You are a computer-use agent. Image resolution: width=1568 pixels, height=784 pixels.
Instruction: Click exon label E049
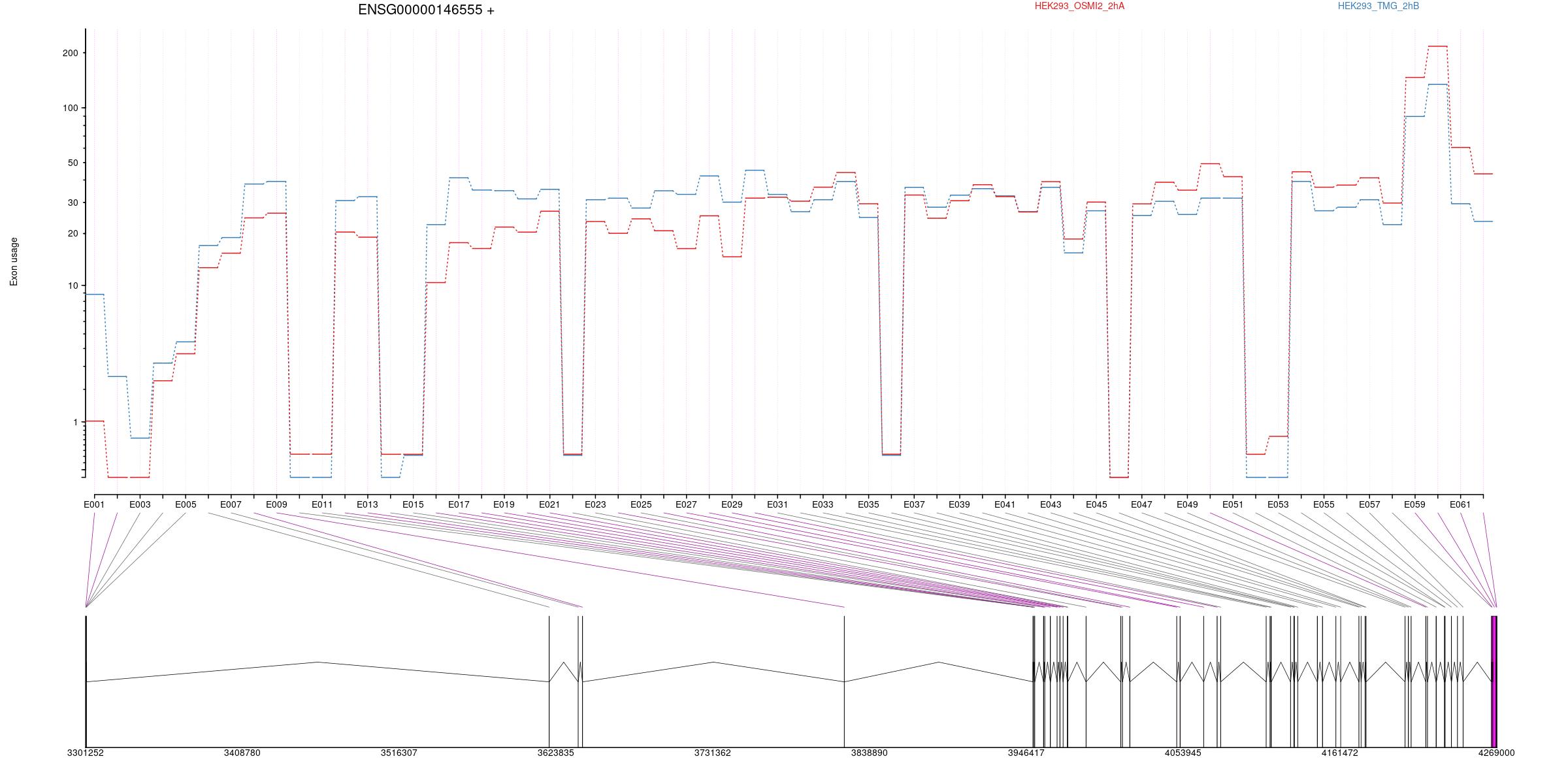click(x=1187, y=504)
